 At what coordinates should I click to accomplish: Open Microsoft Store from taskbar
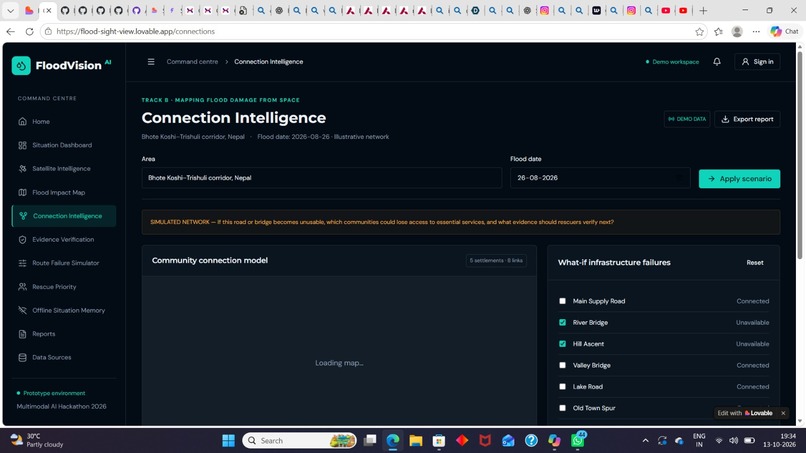pyautogui.click(x=439, y=441)
